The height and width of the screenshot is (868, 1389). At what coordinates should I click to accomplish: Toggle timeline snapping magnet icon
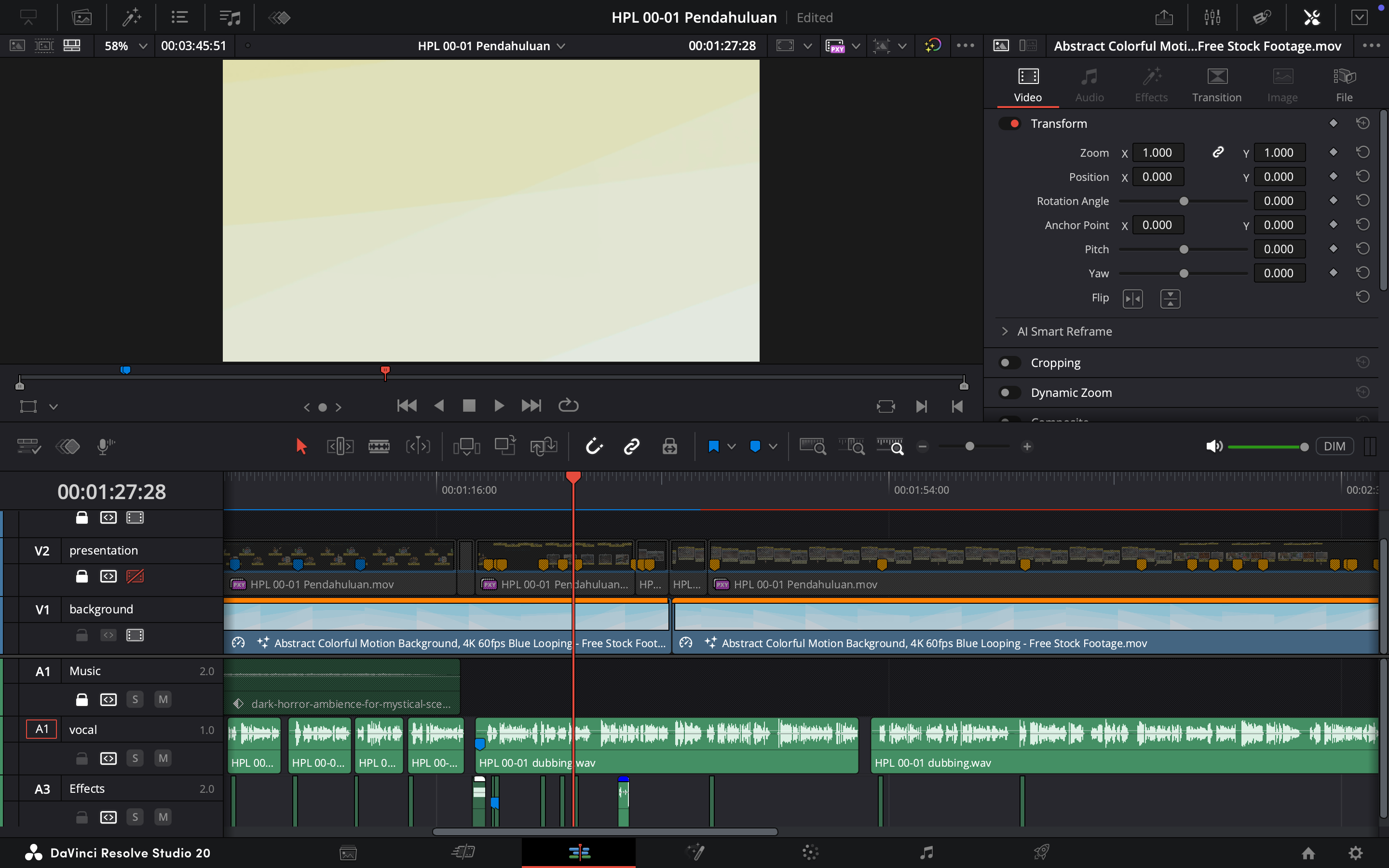pyautogui.click(x=594, y=446)
